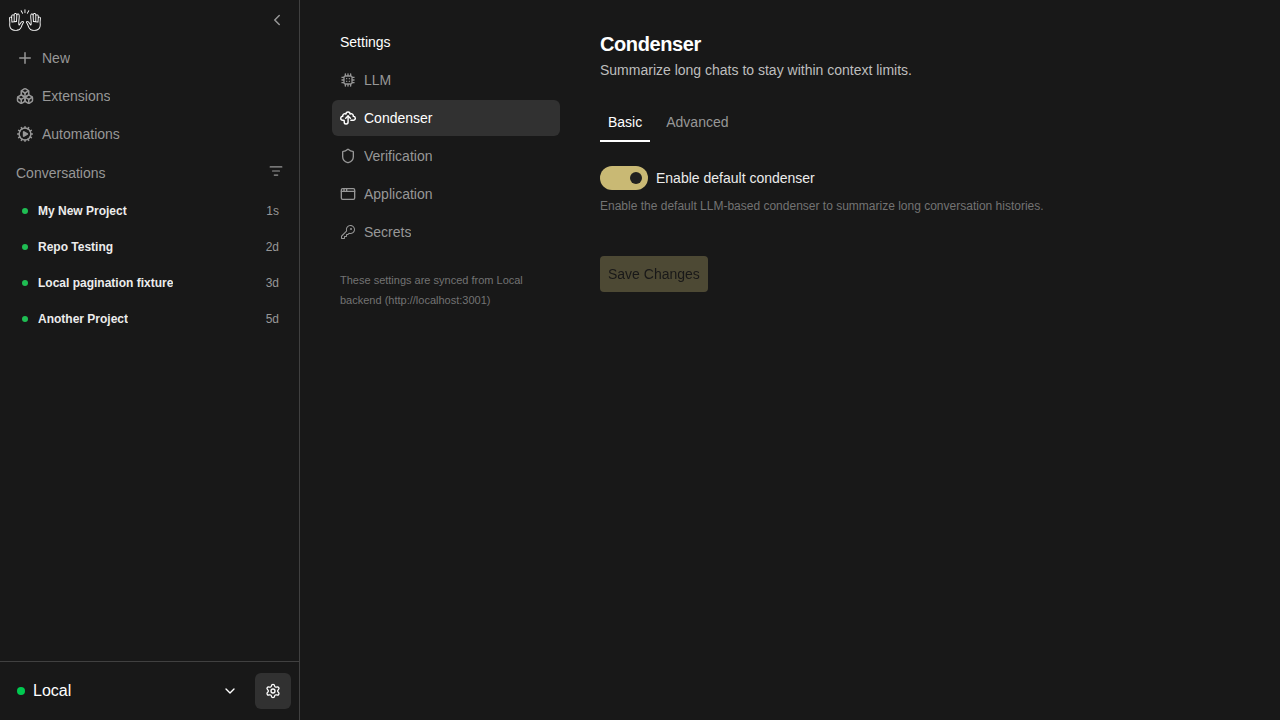Disable the default condenser toggle
This screenshot has height=720, width=1280.
(x=624, y=178)
